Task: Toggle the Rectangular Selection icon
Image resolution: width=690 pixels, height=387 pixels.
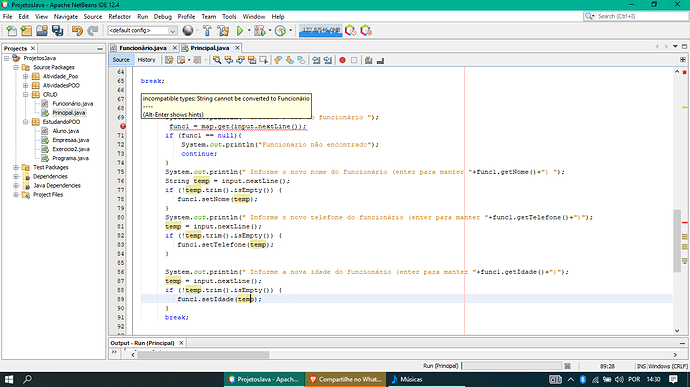Action: pyautogui.click(x=264, y=60)
